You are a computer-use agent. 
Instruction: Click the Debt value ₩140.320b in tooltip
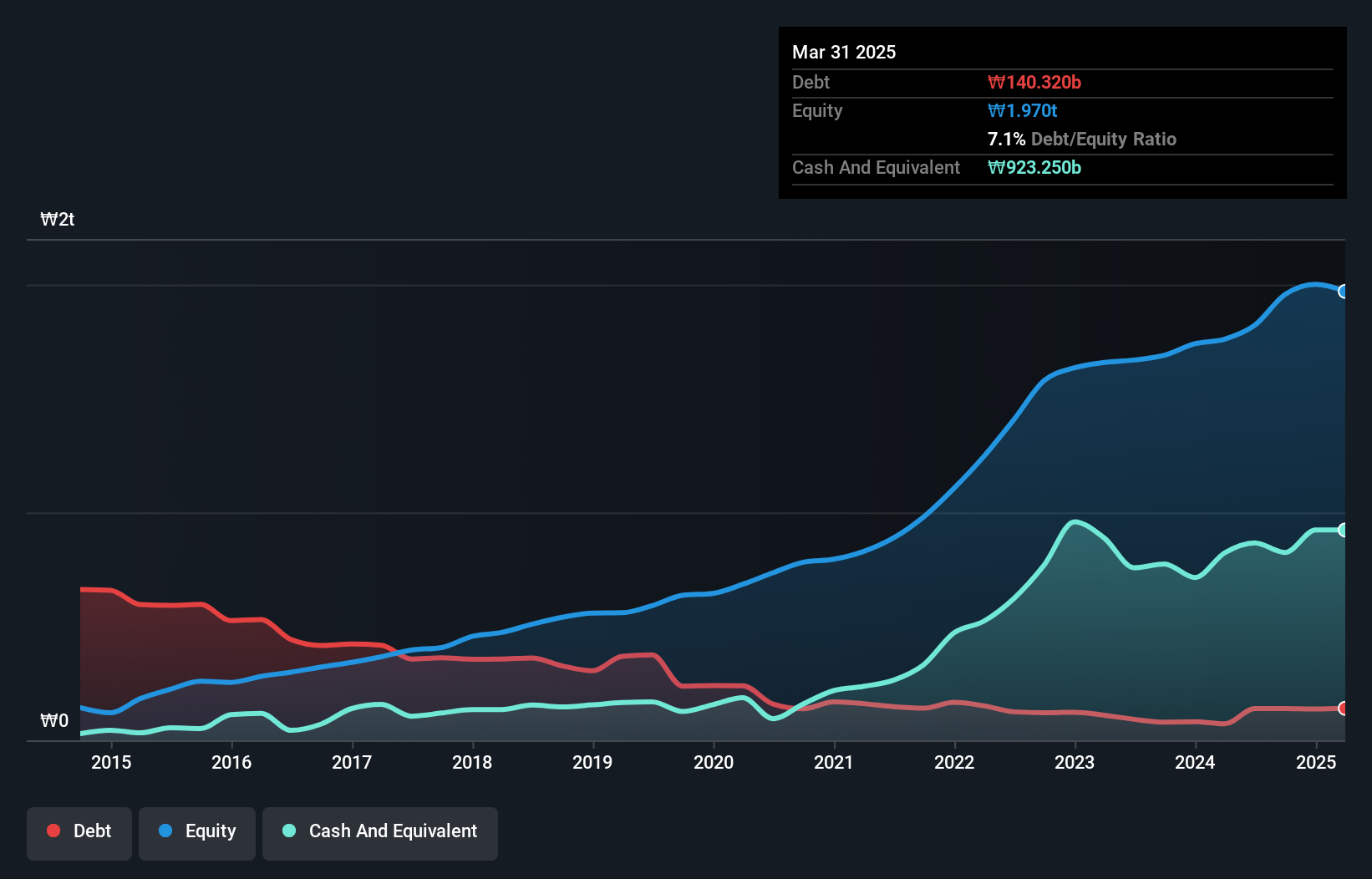pos(1034,82)
